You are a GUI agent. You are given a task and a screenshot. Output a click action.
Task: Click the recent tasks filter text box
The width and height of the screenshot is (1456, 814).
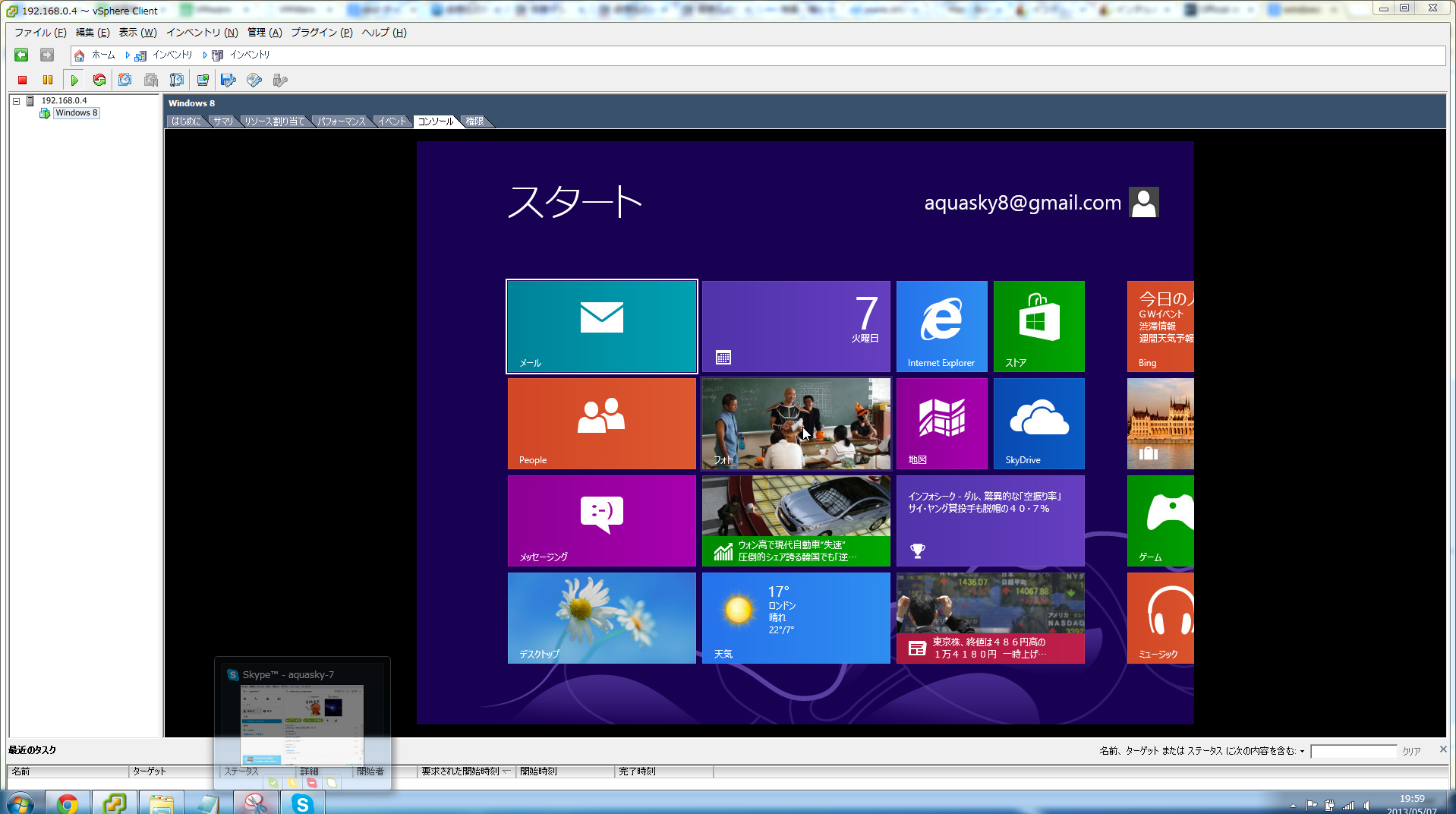1353,751
